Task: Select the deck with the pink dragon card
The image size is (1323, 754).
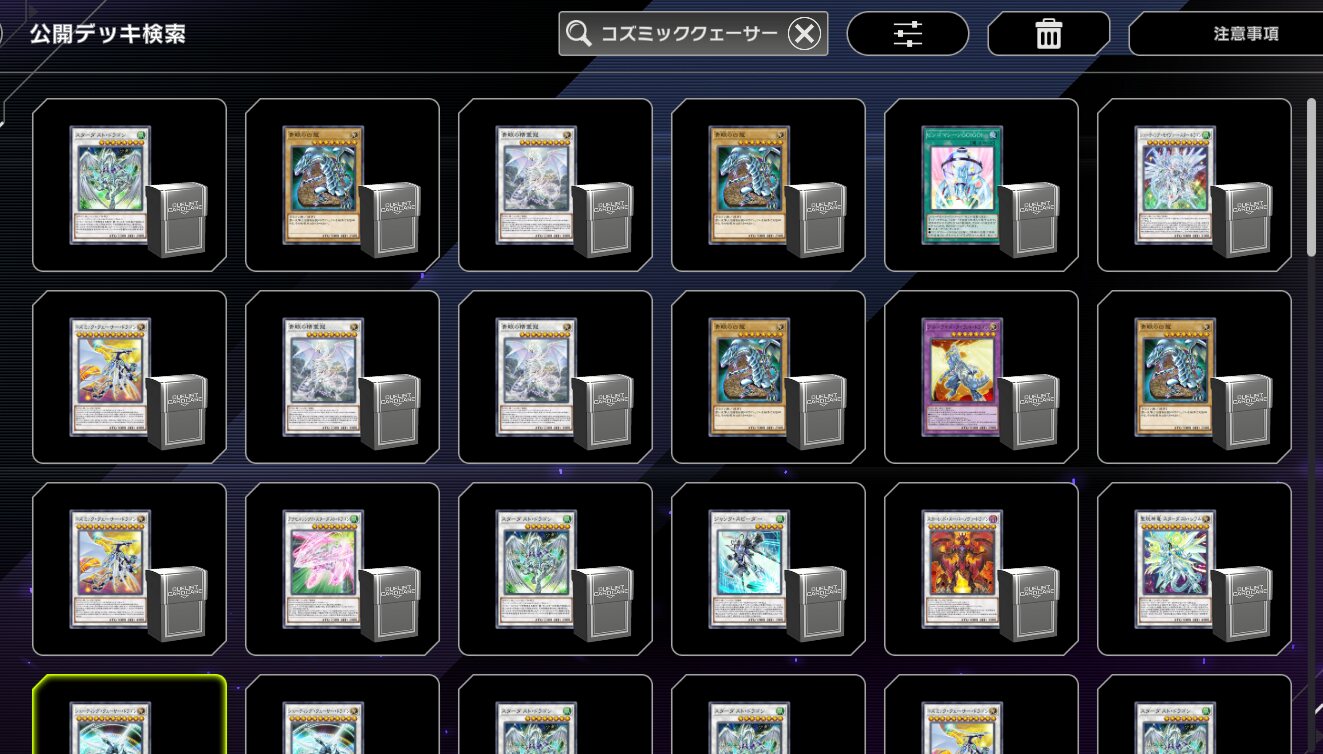Action: point(342,569)
